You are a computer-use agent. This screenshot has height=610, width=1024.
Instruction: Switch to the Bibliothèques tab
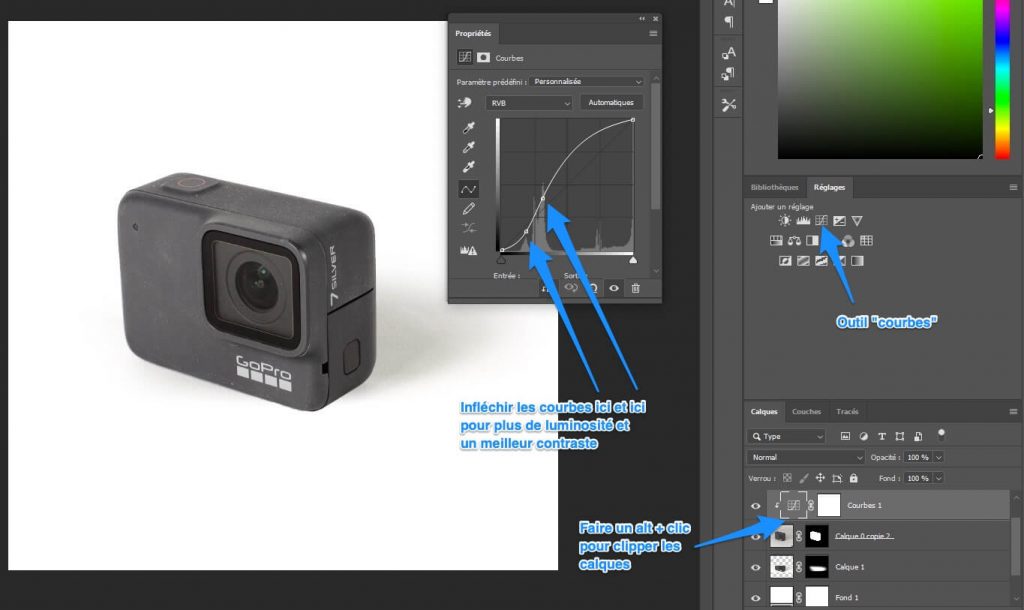[x=775, y=187]
